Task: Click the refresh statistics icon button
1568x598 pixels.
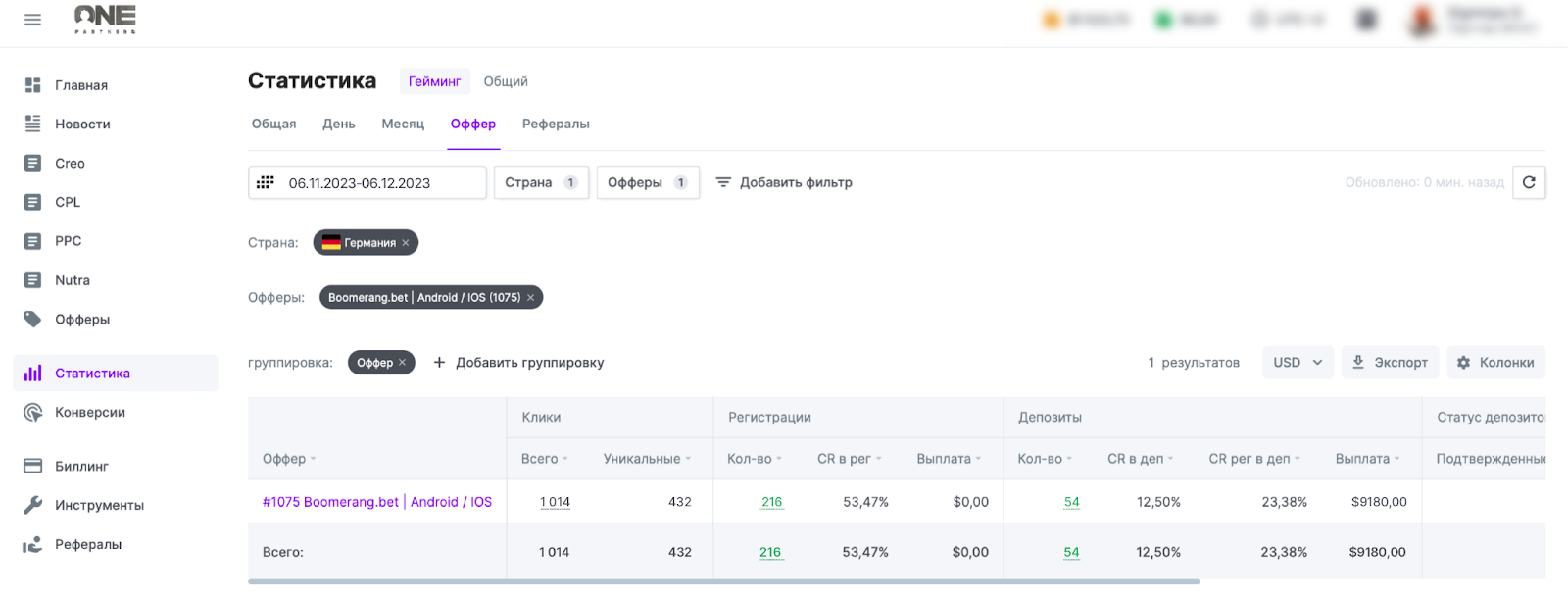Action: pos(1529,182)
